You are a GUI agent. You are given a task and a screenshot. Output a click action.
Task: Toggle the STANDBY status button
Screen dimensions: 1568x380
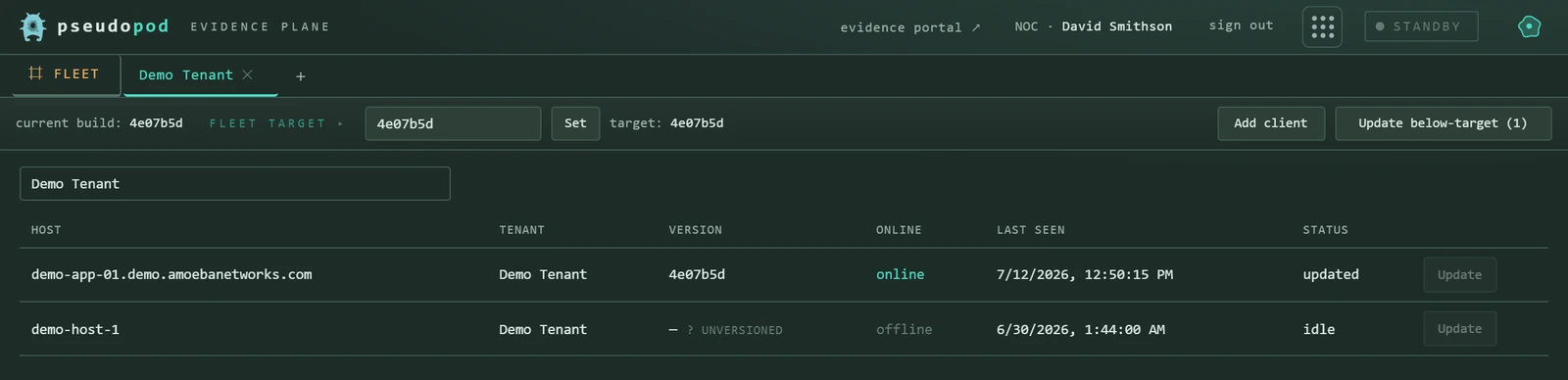click(x=1421, y=26)
